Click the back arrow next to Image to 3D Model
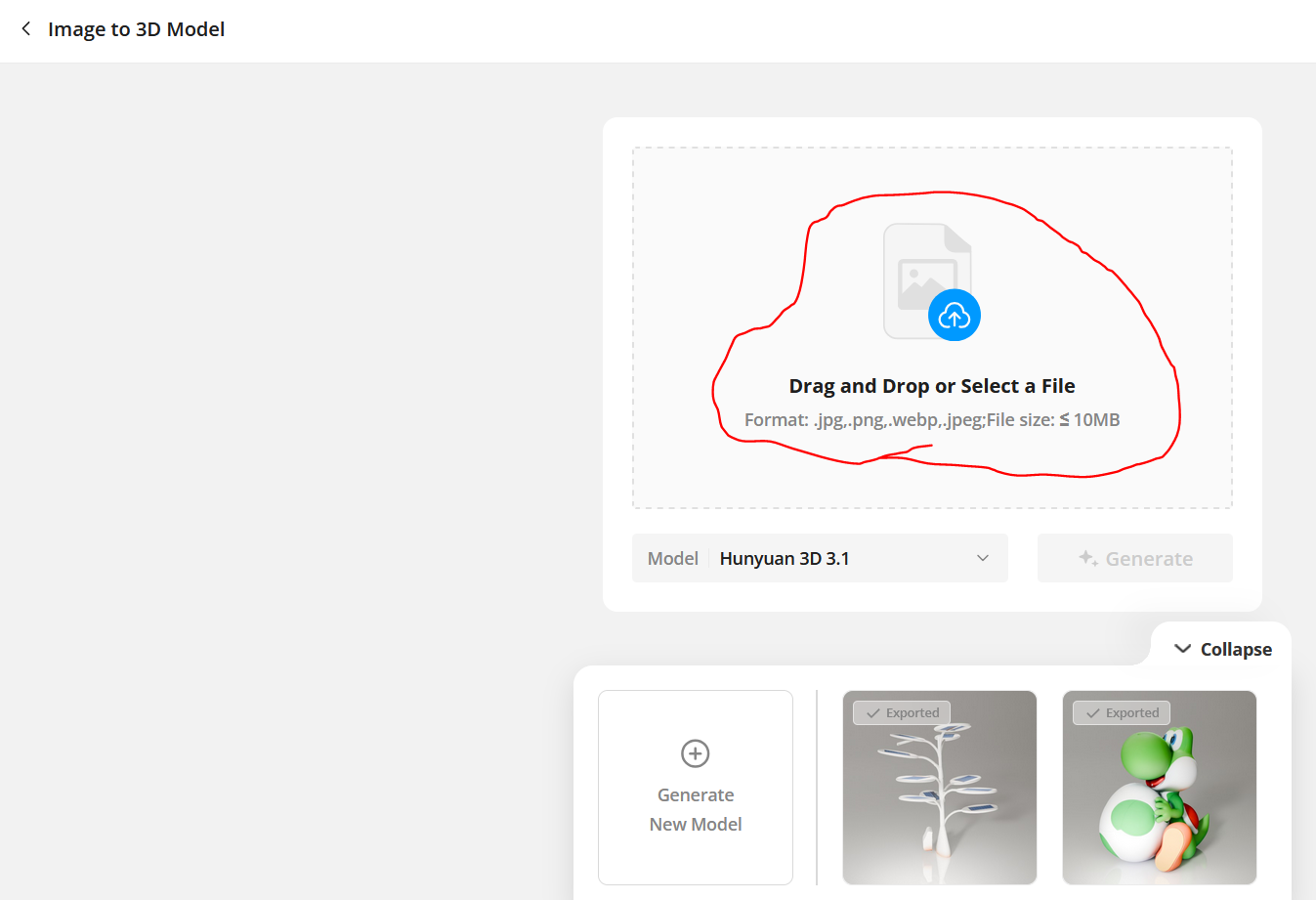This screenshot has width=1316, height=900. [x=26, y=29]
